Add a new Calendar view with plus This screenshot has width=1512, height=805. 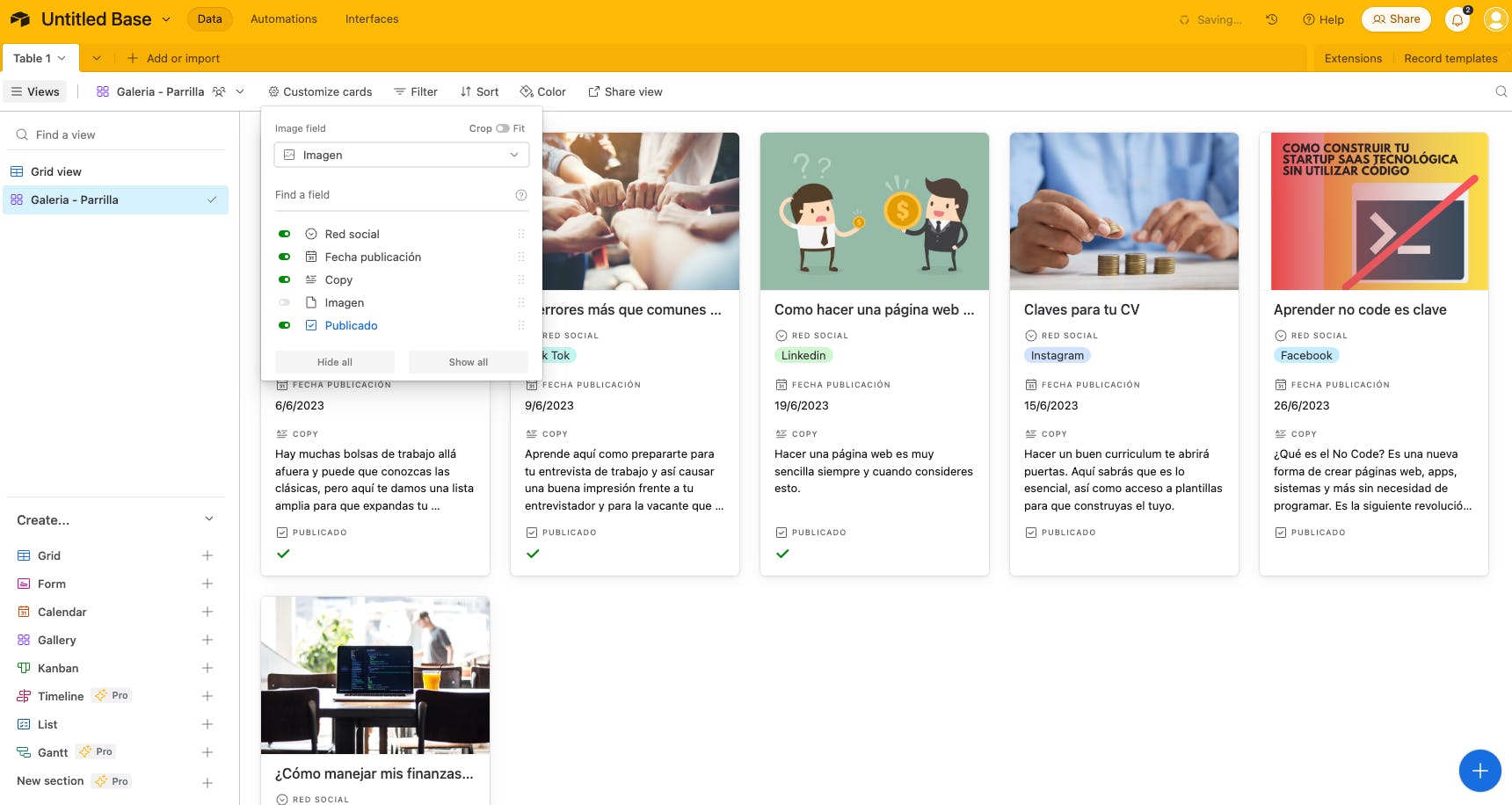[207, 612]
